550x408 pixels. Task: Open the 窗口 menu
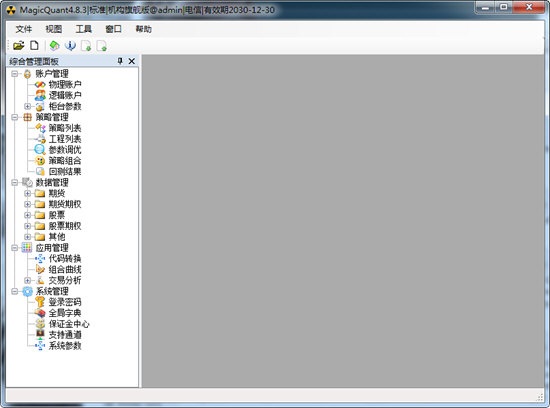pyautogui.click(x=113, y=29)
